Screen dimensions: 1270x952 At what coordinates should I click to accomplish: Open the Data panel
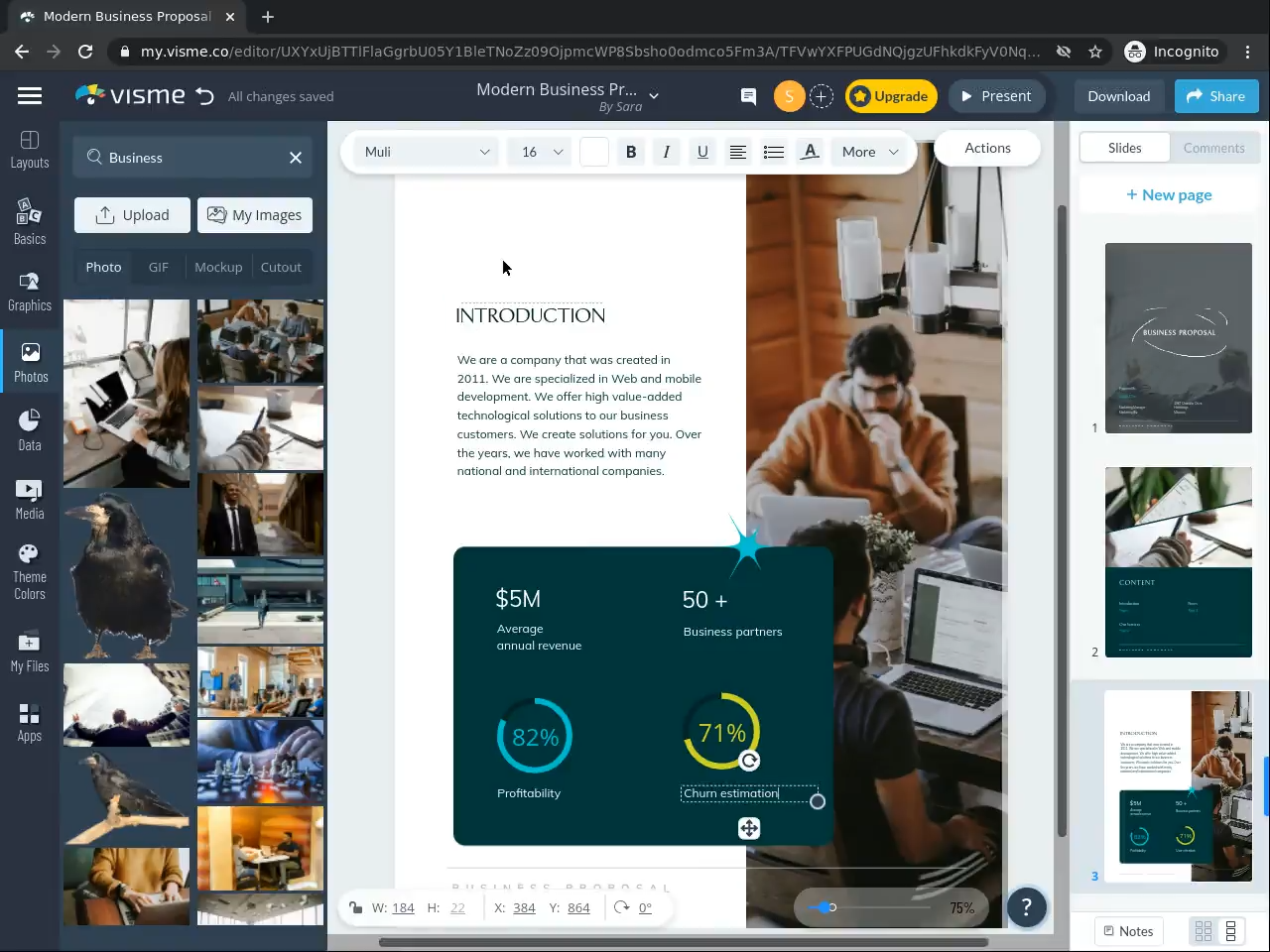[x=30, y=430]
